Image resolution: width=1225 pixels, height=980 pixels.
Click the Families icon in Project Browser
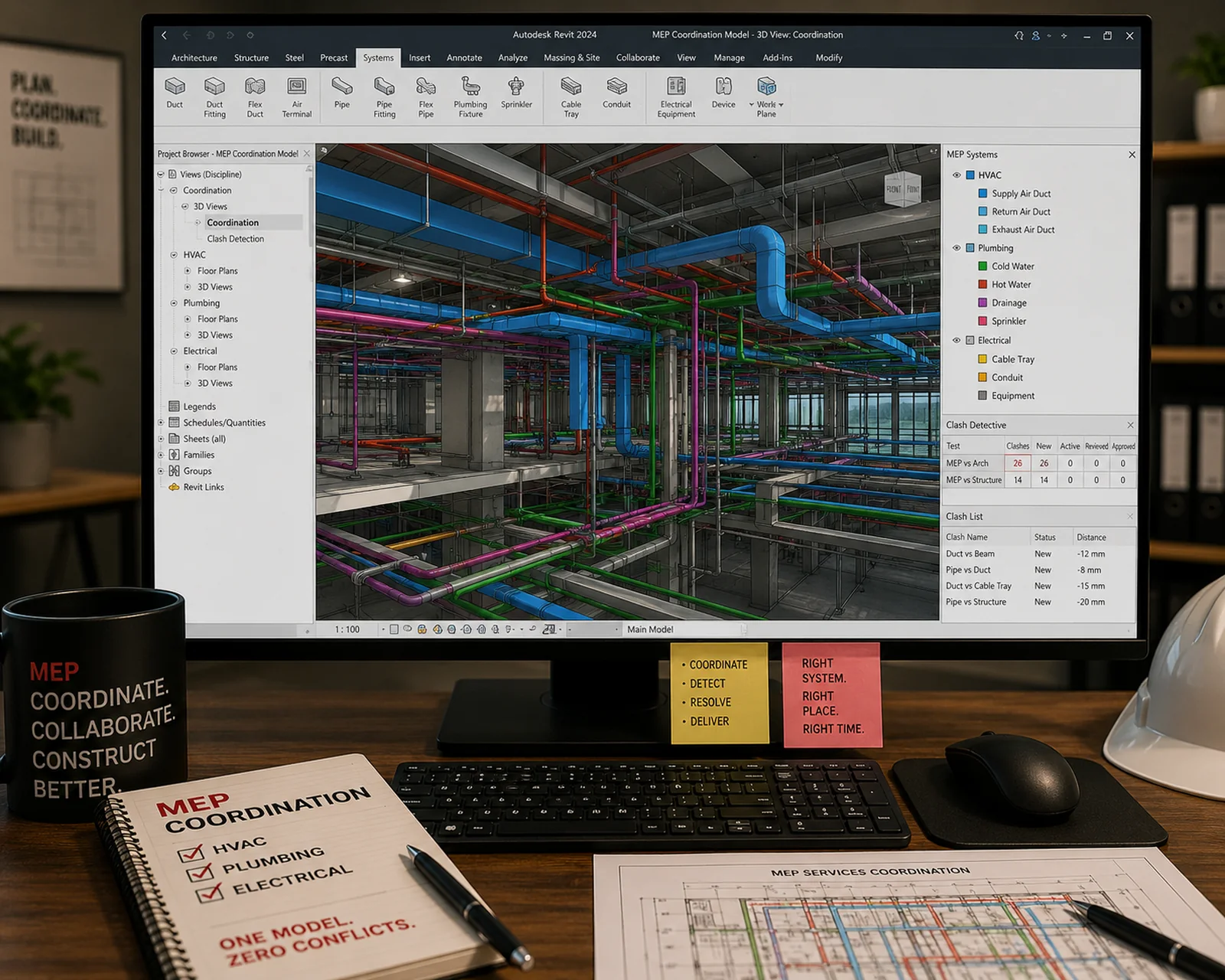pos(174,455)
